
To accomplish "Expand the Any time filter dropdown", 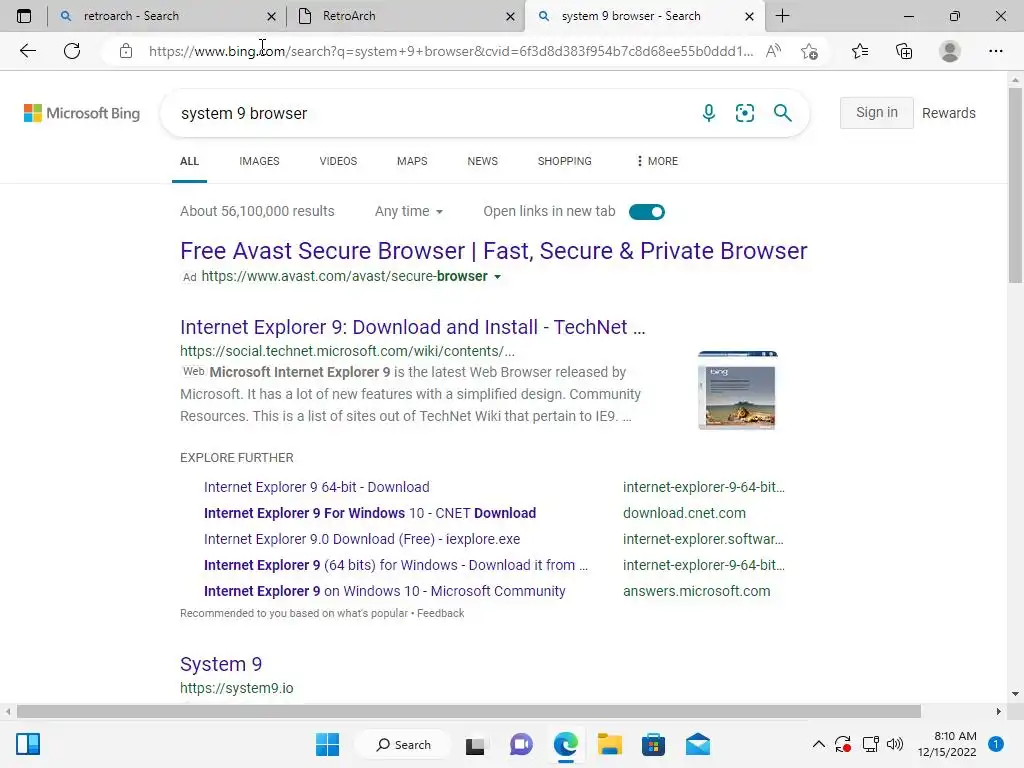I will [409, 211].
